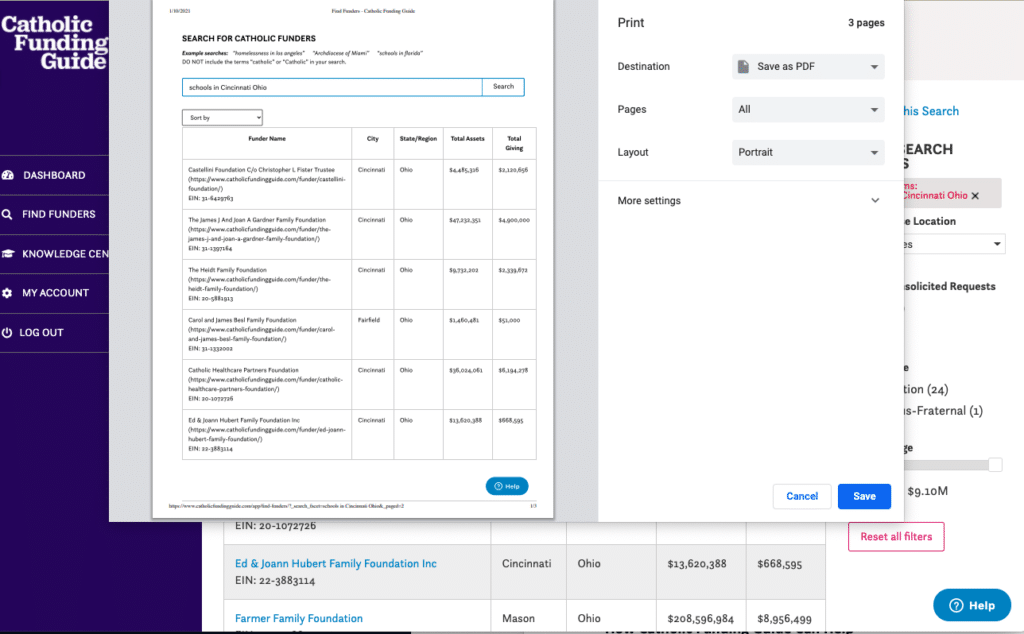Click the Mason city cell
Screen dimensions: 1024x634
click(x=518, y=618)
